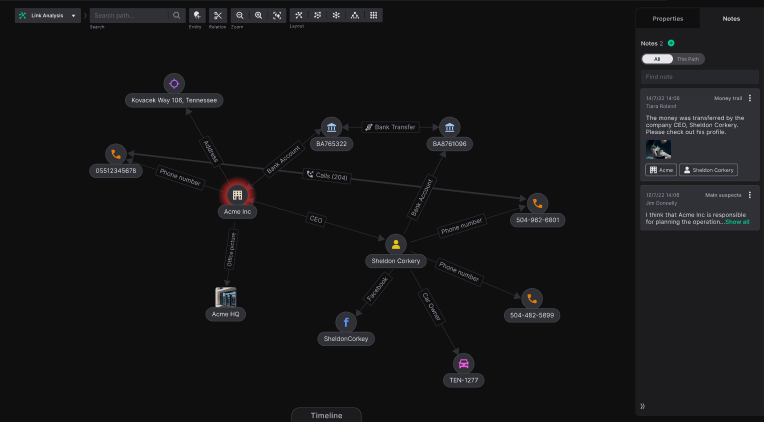Select the 504-982-6801 phone node
The image size is (764, 422).
(x=537, y=204)
